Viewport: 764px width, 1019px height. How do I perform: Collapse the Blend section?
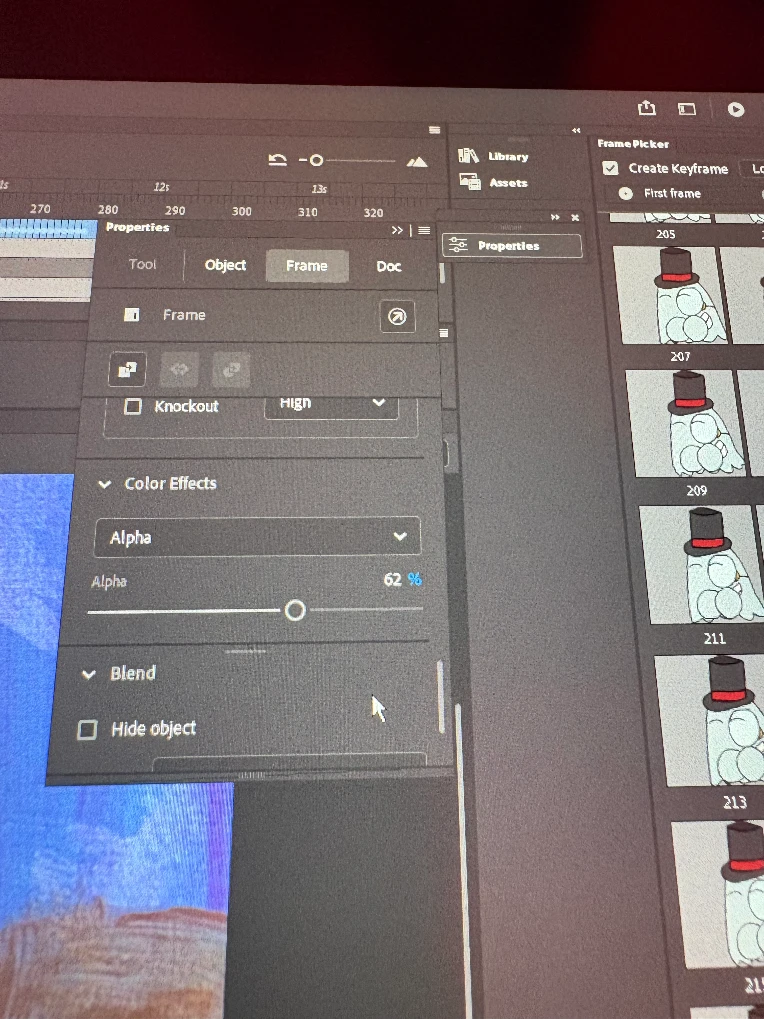click(x=88, y=674)
